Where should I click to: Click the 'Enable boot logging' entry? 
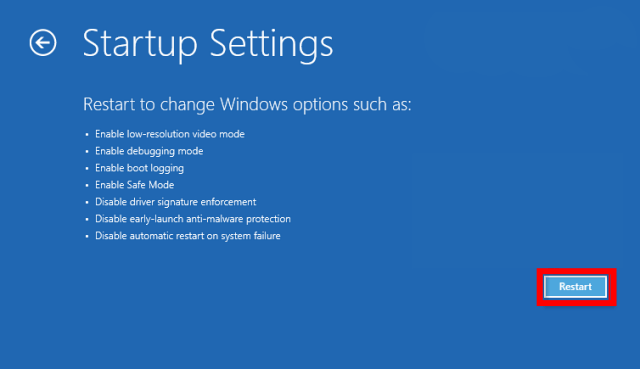[x=139, y=168]
